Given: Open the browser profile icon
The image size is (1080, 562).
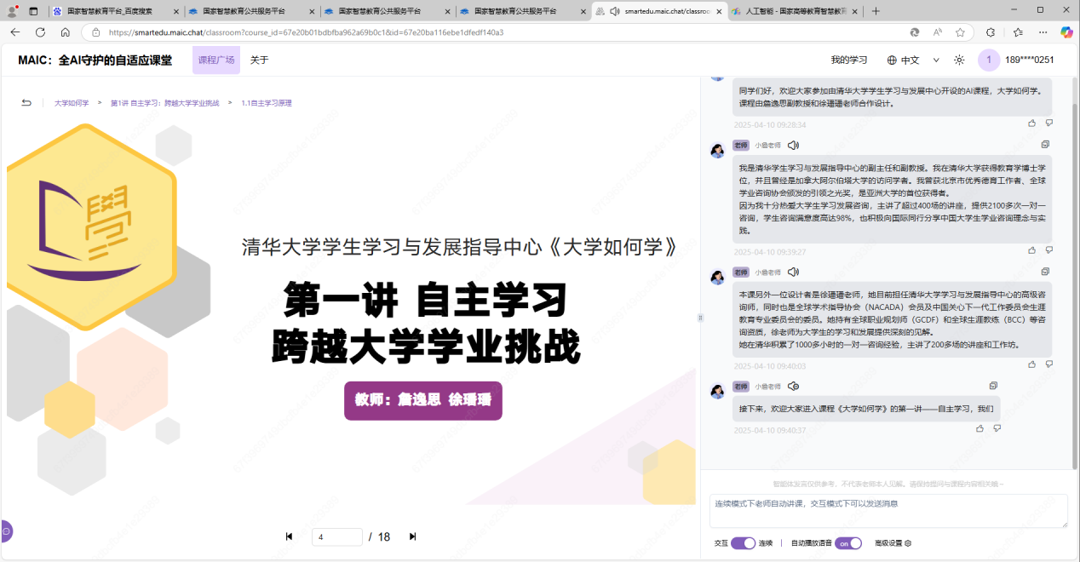Looking at the screenshot, I should coord(12,11).
